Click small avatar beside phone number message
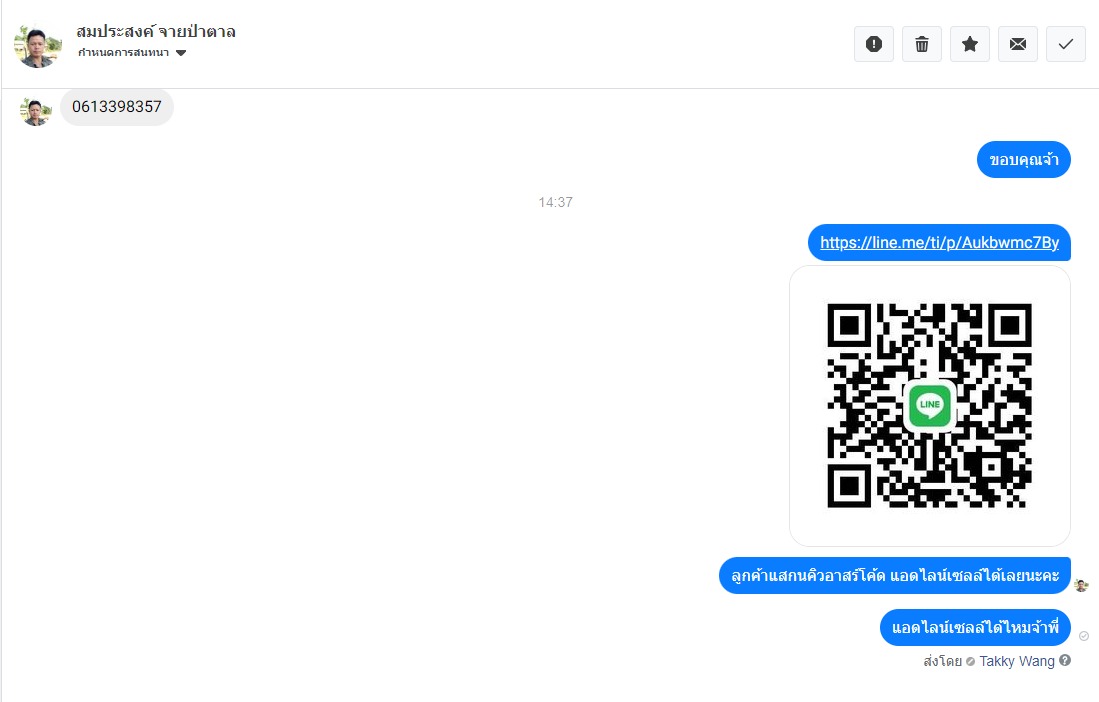The height and width of the screenshot is (702, 1099). tap(35, 111)
